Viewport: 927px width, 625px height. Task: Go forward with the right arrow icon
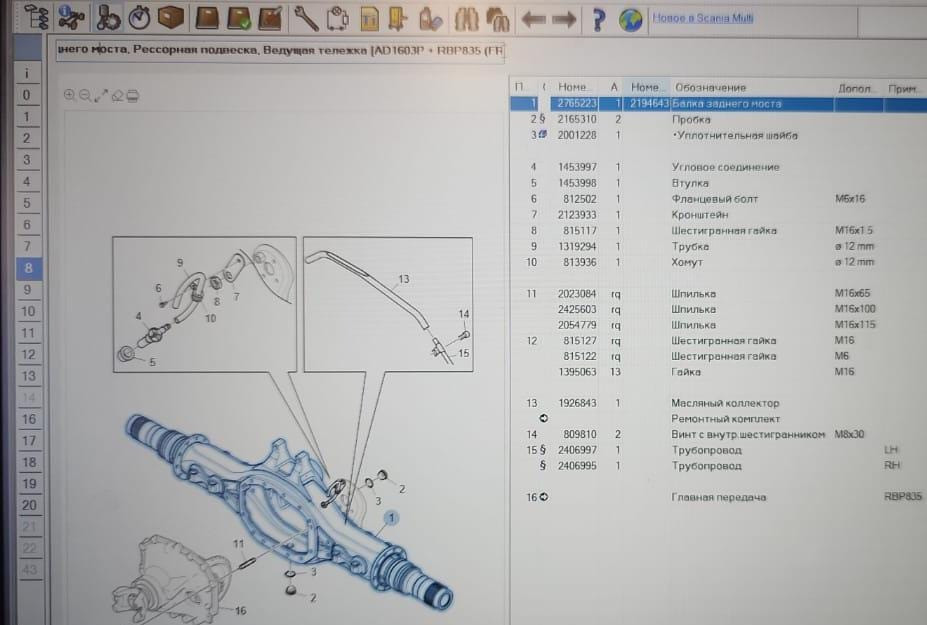(564, 19)
